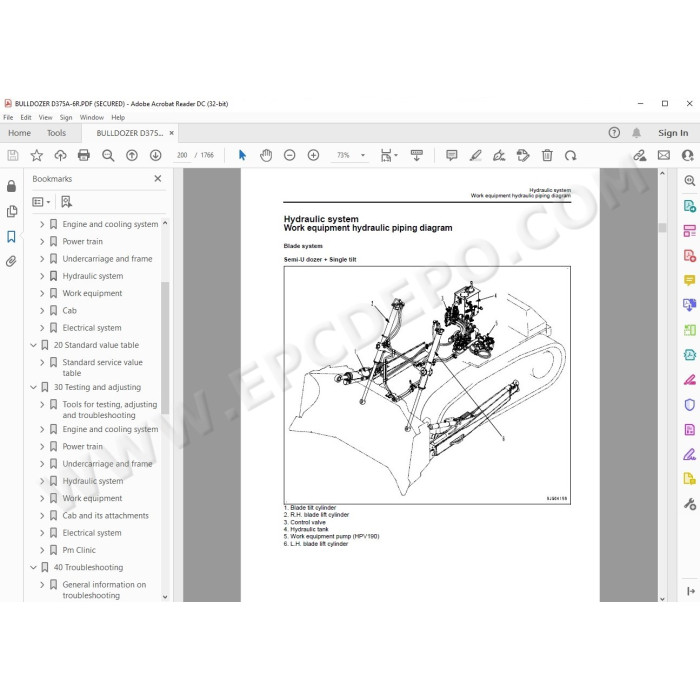
Task: Open the find text magnifier tool
Action: pyautogui.click(x=108, y=155)
